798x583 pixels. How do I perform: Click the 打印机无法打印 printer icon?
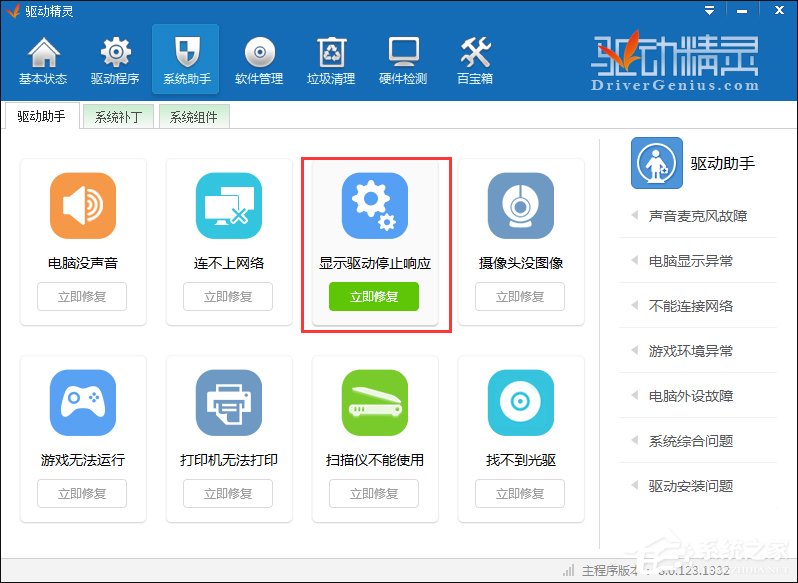point(229,403)
